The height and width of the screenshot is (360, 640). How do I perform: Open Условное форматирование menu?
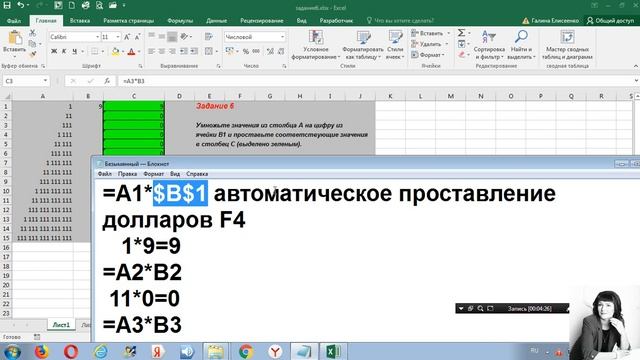pyautogui.click(x=316, y=45)
